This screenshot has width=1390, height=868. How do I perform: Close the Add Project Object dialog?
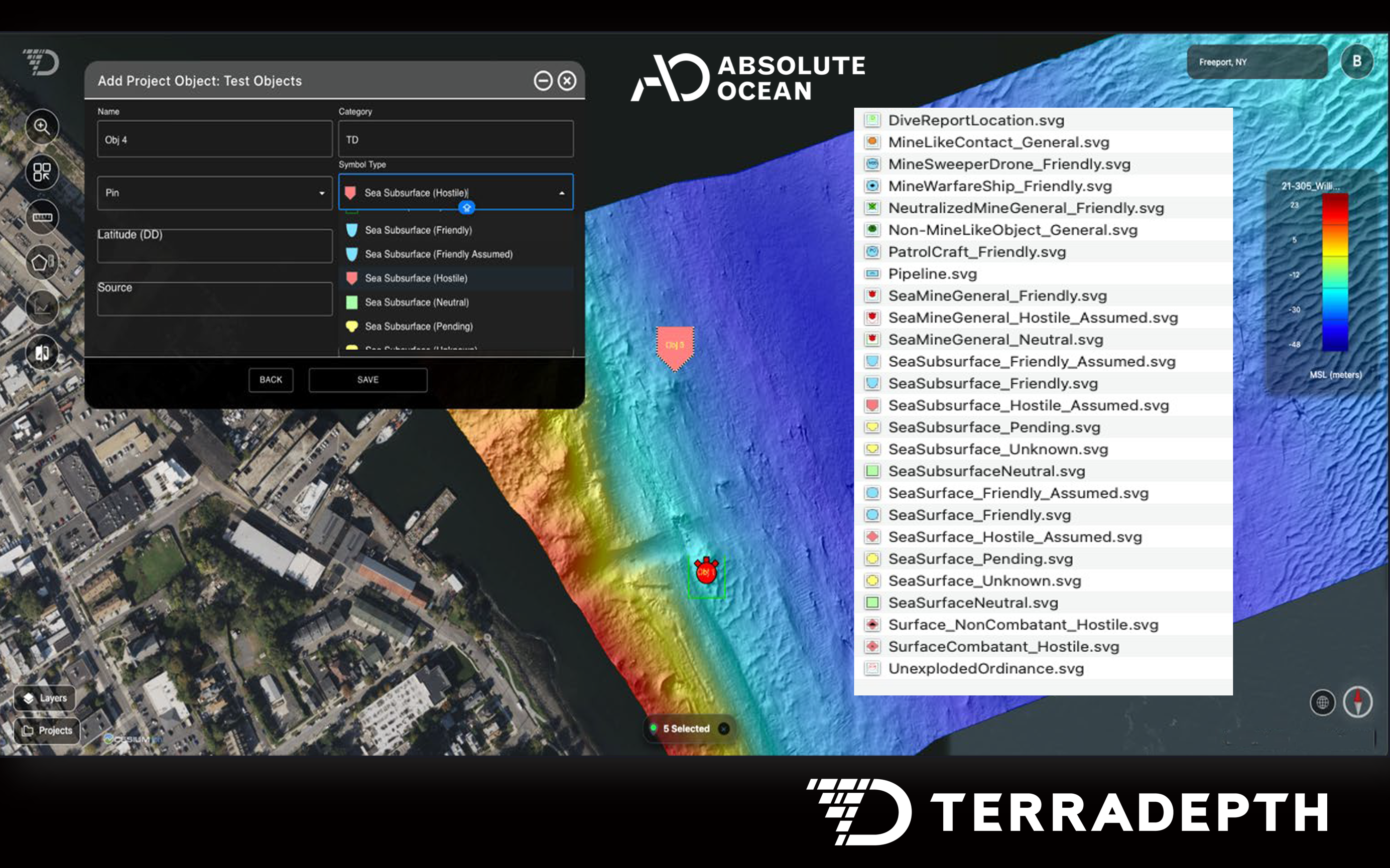[x=567, y=81]
